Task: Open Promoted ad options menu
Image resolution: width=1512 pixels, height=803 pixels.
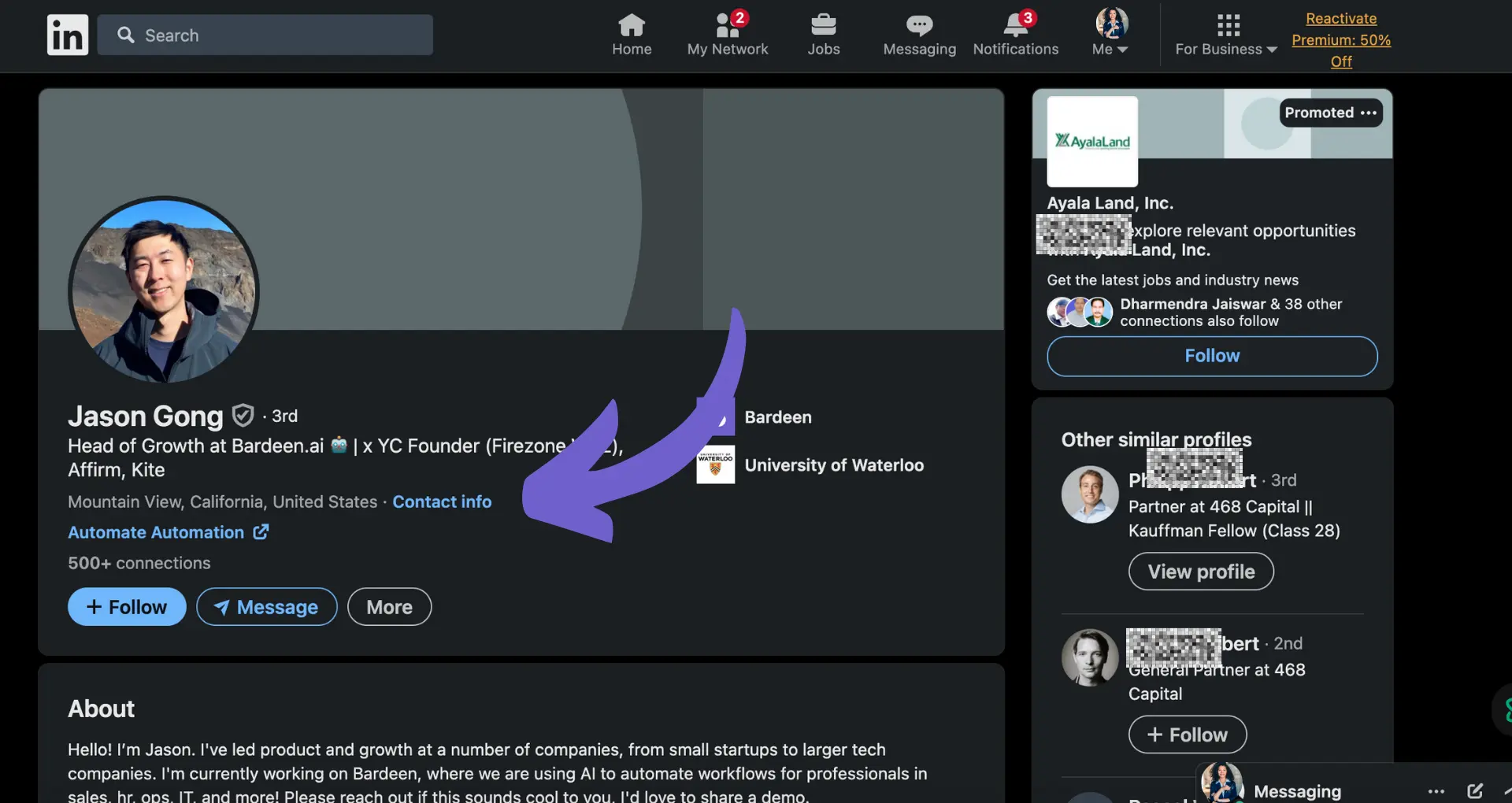Action: [x=1369, y=113]
